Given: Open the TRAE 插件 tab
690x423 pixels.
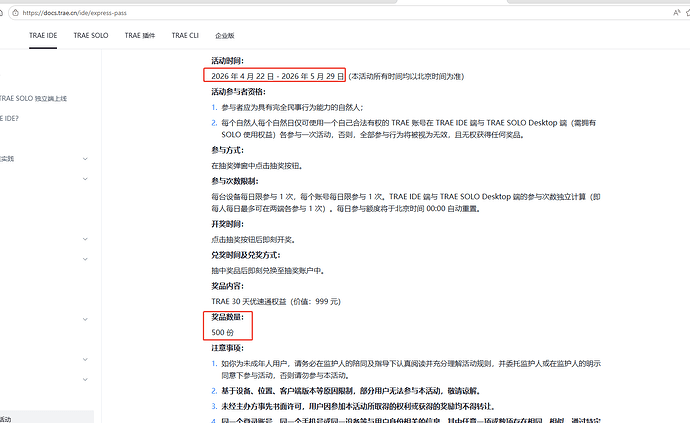Looking at the screenshot, I should click(x=140, y=35).
